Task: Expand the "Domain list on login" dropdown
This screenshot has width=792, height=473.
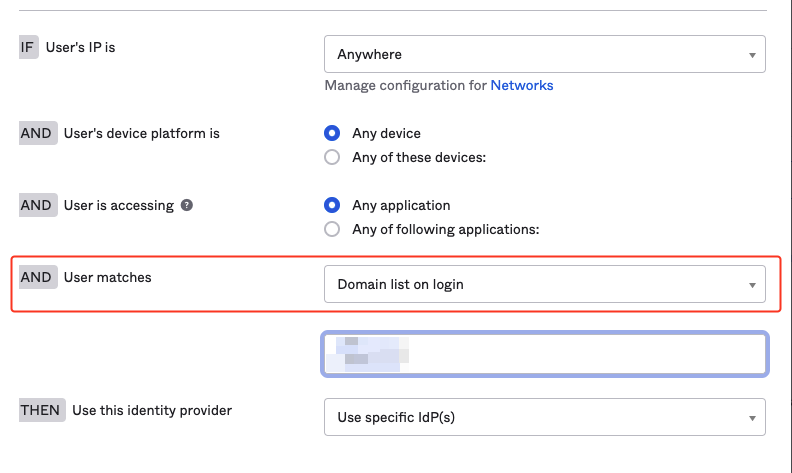Action: click(545, 284)
